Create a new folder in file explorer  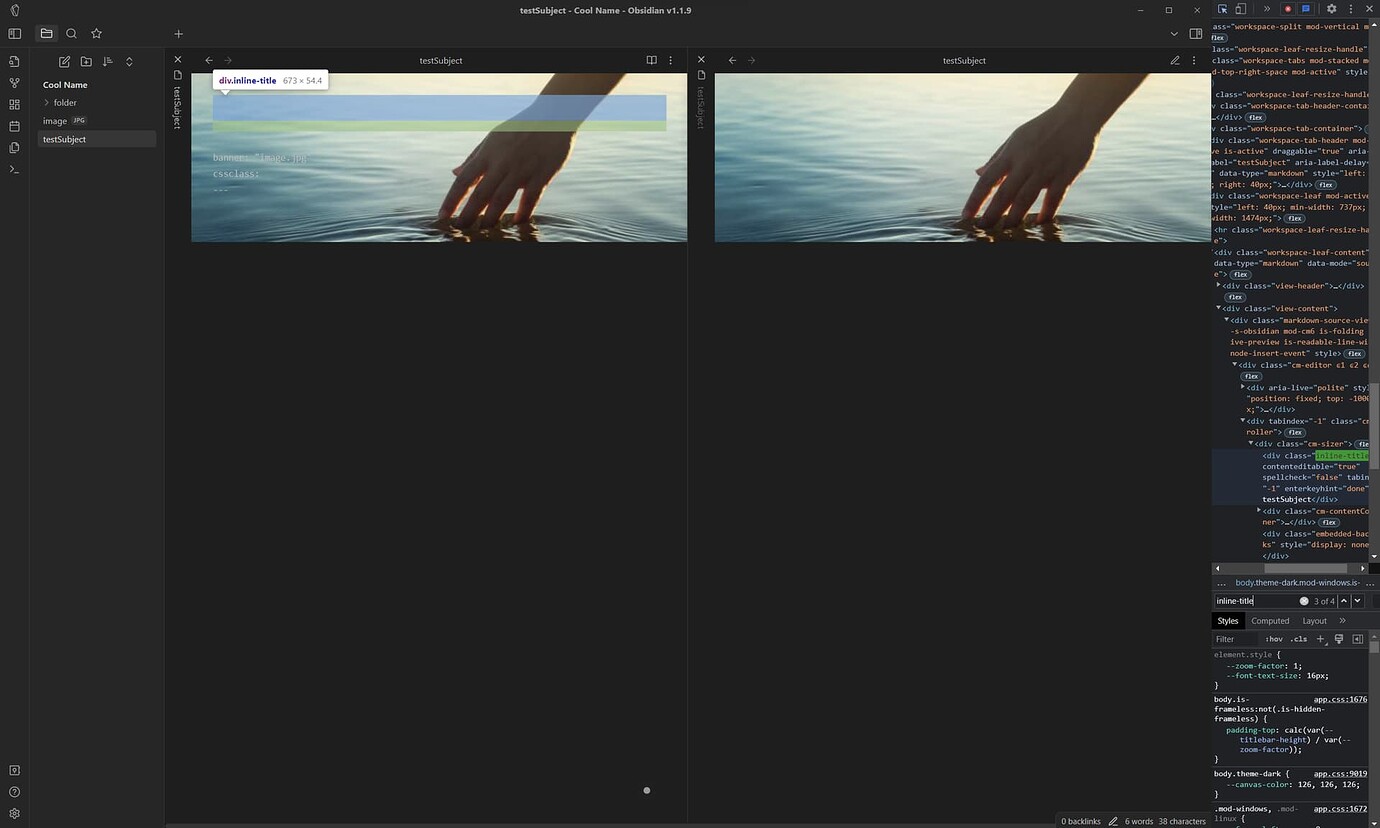pyautogui.click(x=86, y=62)
